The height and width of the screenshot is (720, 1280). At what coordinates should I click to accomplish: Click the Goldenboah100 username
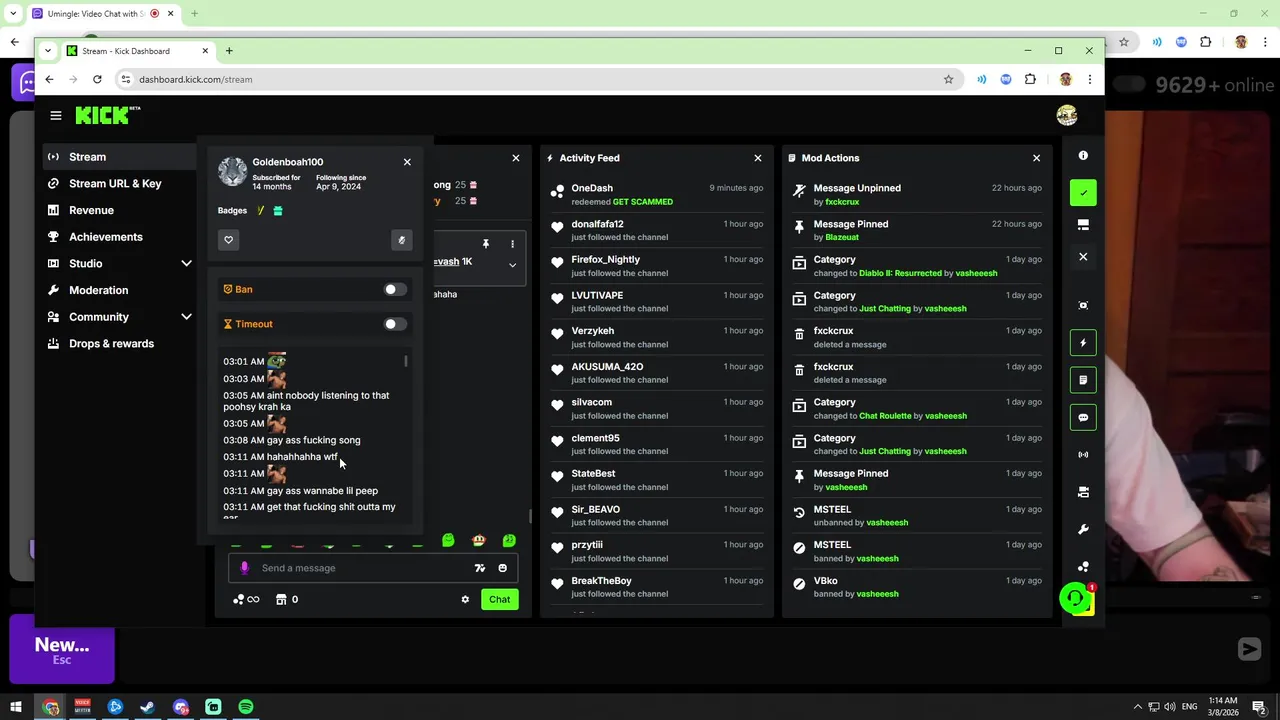(x=287, y=162)
